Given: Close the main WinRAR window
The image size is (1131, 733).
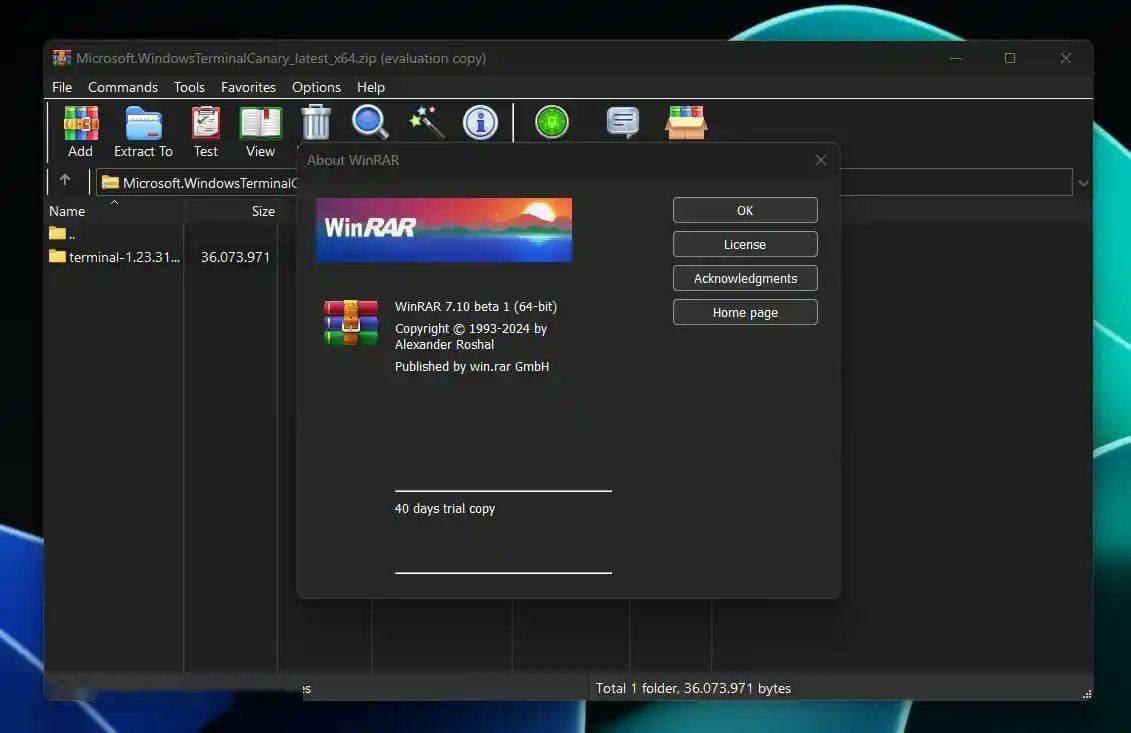Looking at the screenshot, I should [1065, 58].
